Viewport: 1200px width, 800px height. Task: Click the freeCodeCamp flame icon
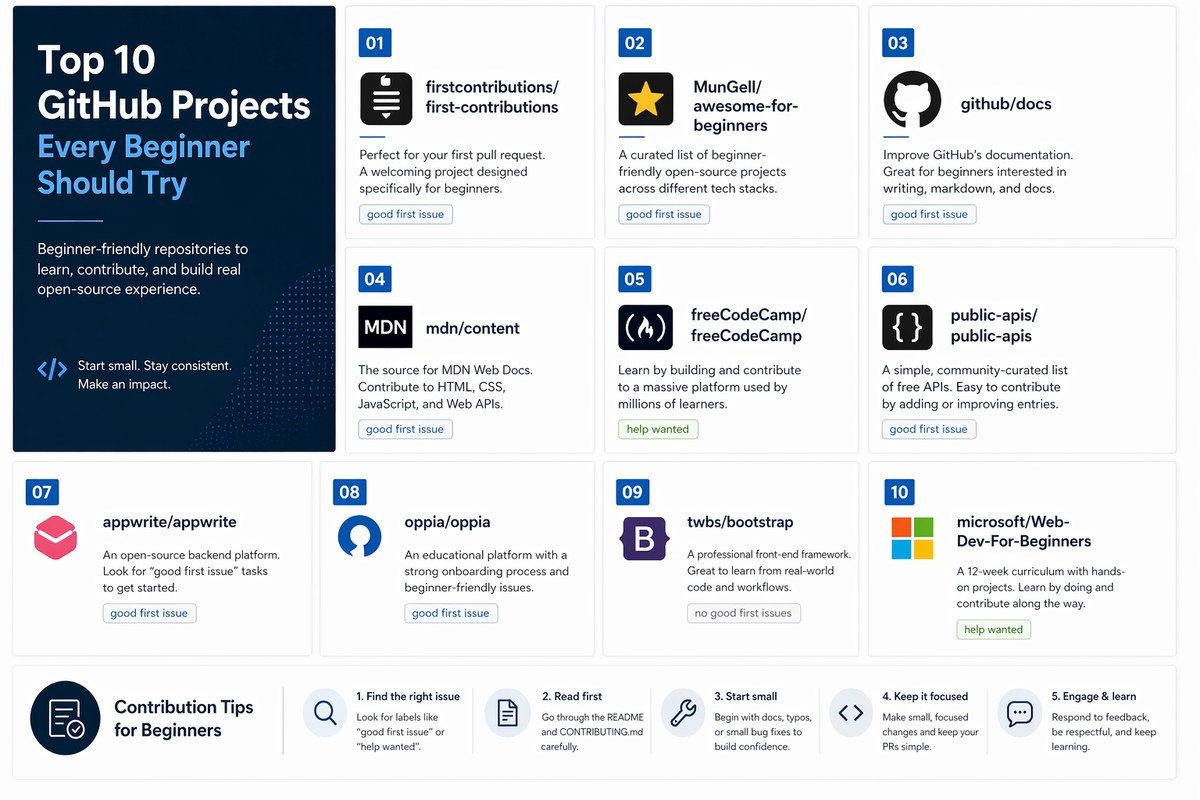[x=645, y=326]
